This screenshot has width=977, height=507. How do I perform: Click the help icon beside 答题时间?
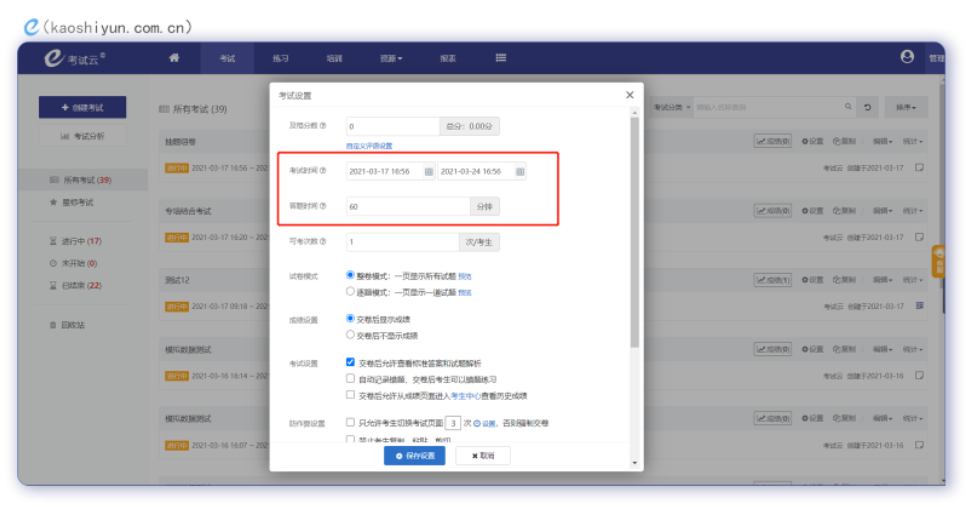[x=323, y=206]
